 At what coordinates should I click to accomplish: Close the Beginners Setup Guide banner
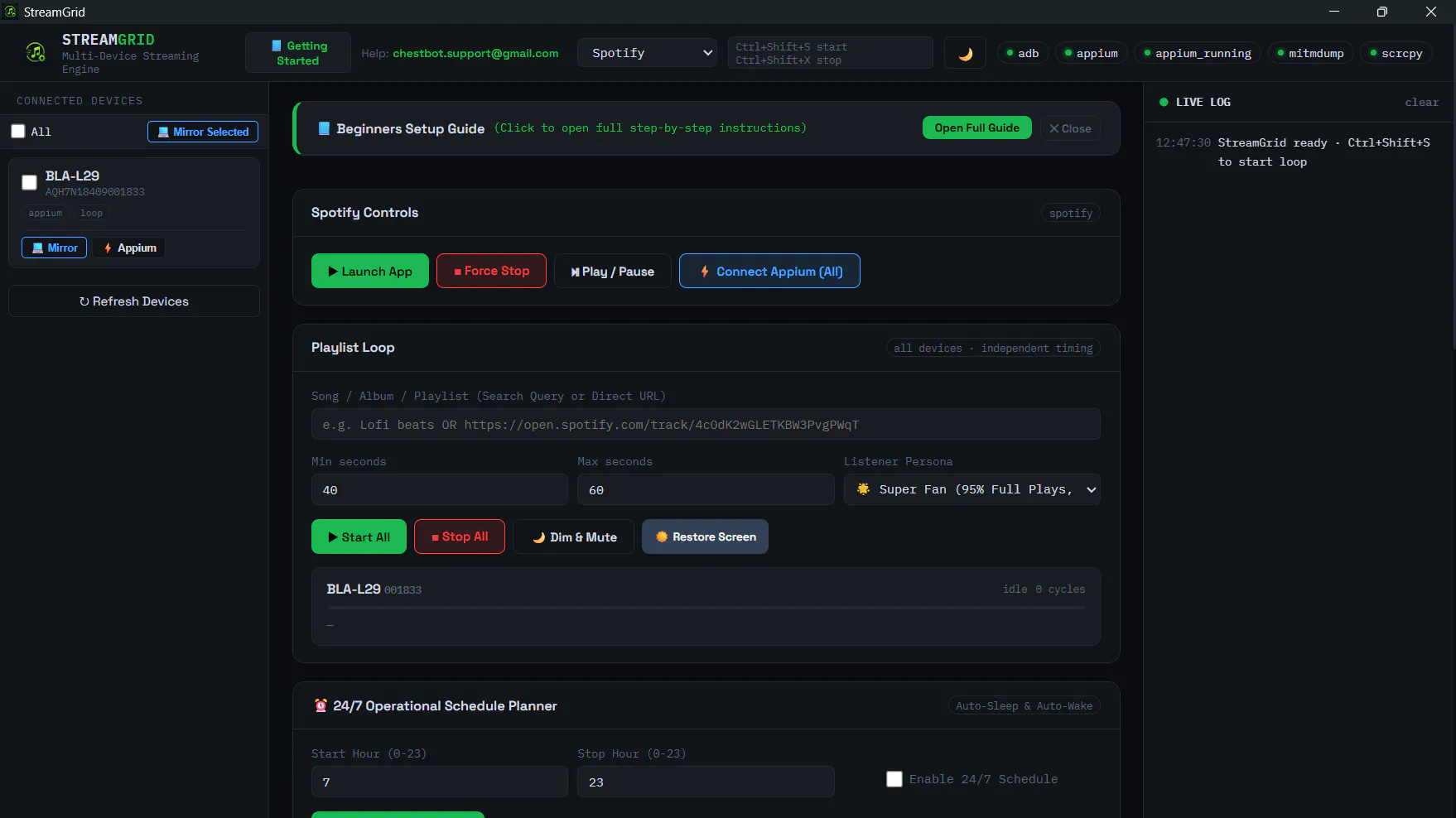(x=1070, y=128)
